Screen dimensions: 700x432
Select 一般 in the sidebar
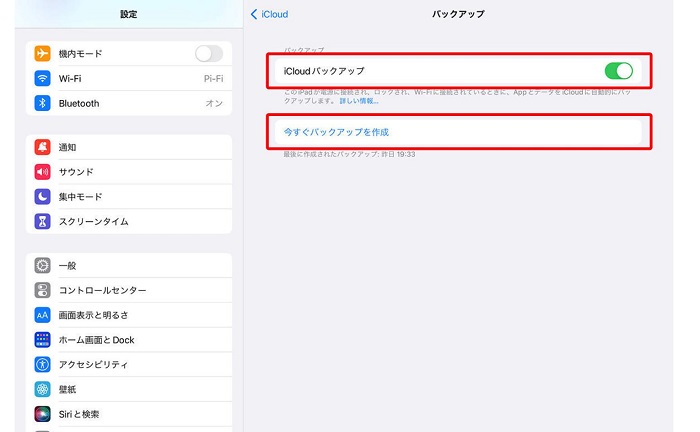coord(129,266)
